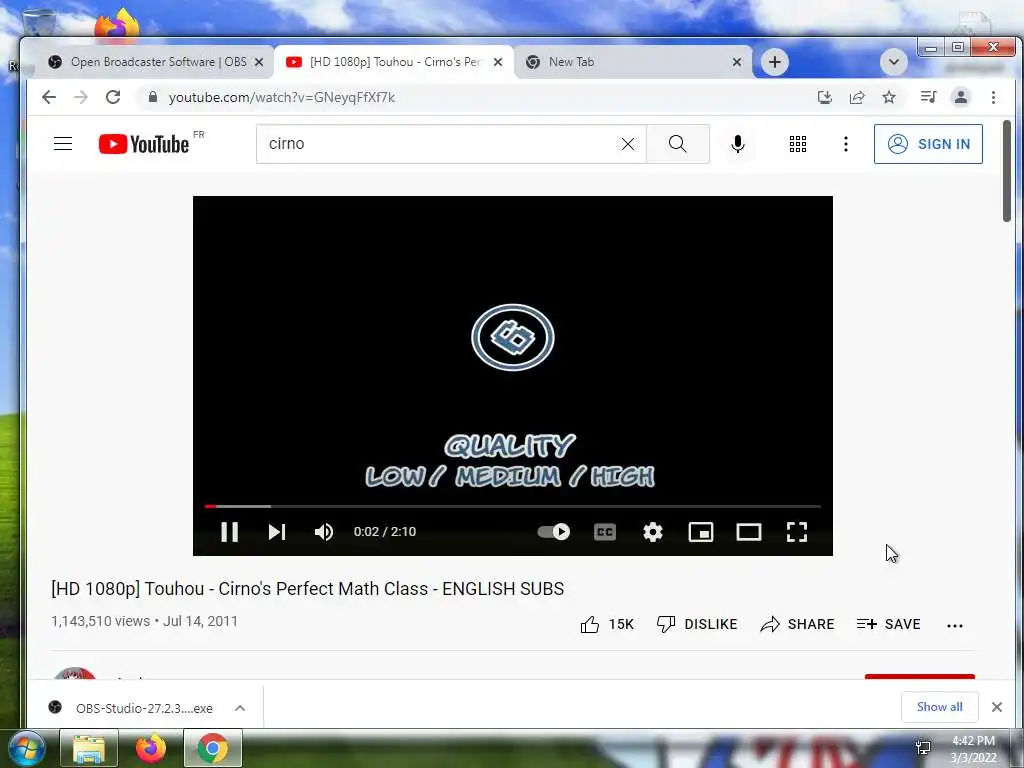The width and height of the screenshot is (1024, 768).
Task: Pause the video with the pause button
Action: click(x=229, y=532)
